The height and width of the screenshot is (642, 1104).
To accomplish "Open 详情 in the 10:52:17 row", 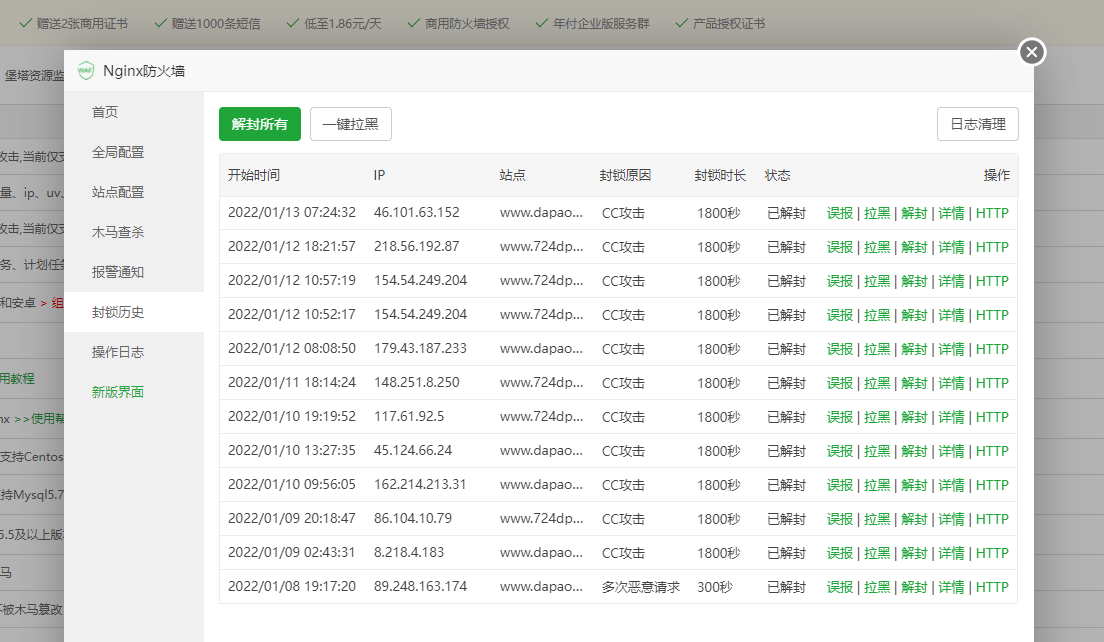I will point(951,315).
